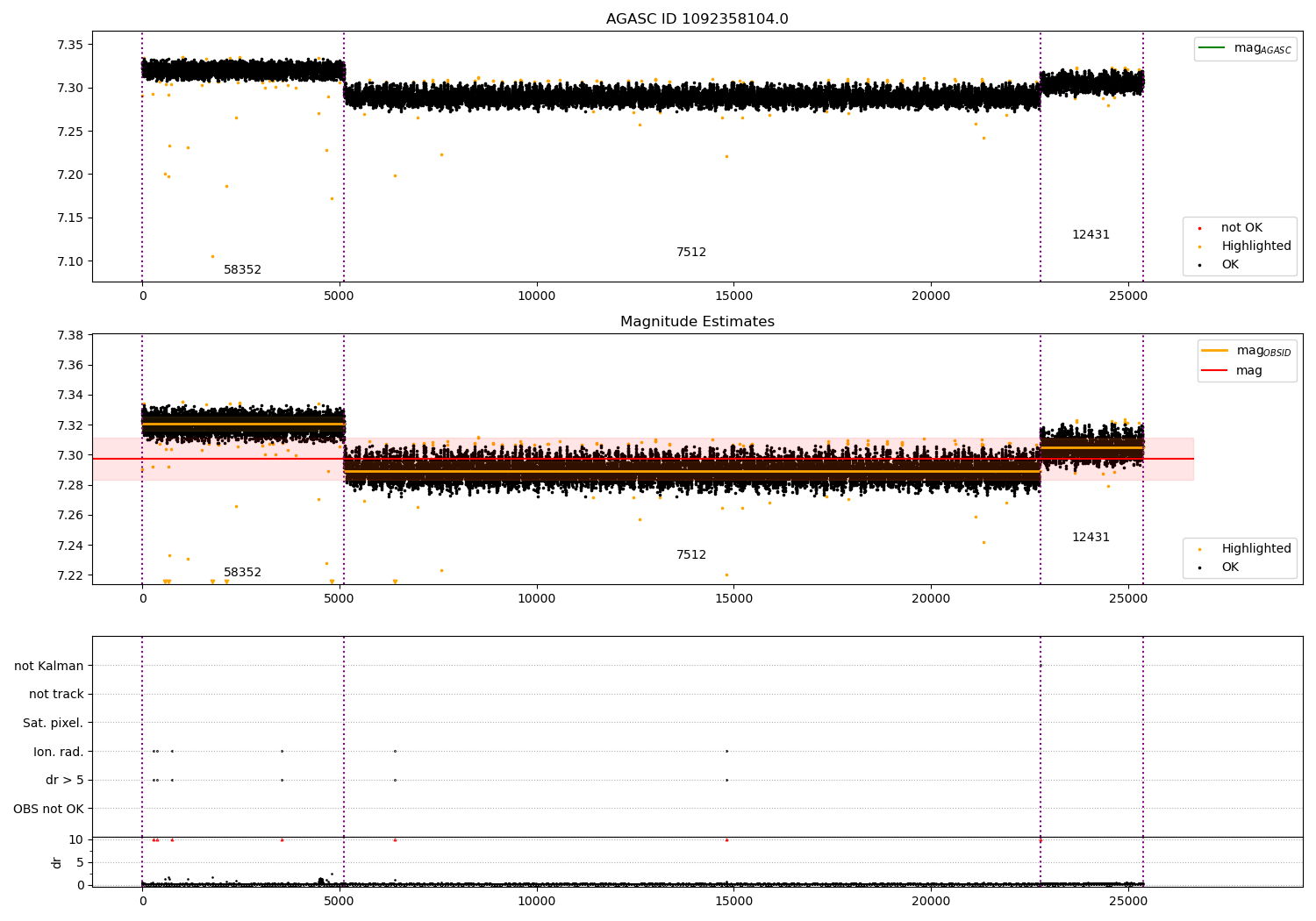Click orange Highlighted marker in AGASC ID legend

coord(1199,246)
